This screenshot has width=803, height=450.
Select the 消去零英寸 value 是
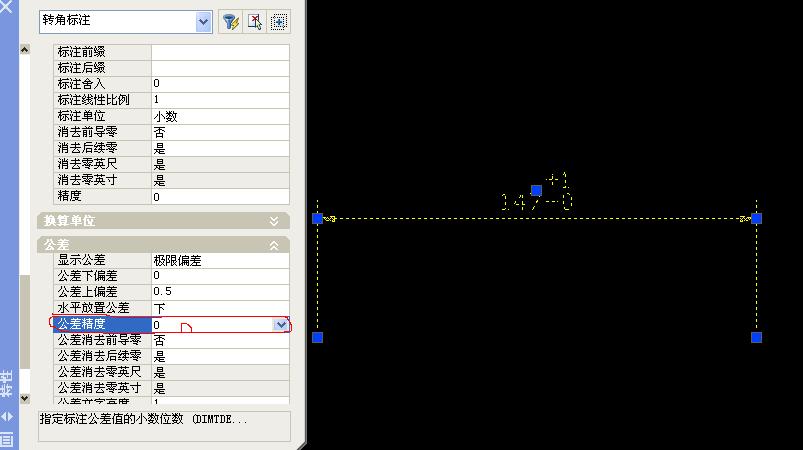pos(220,180)
